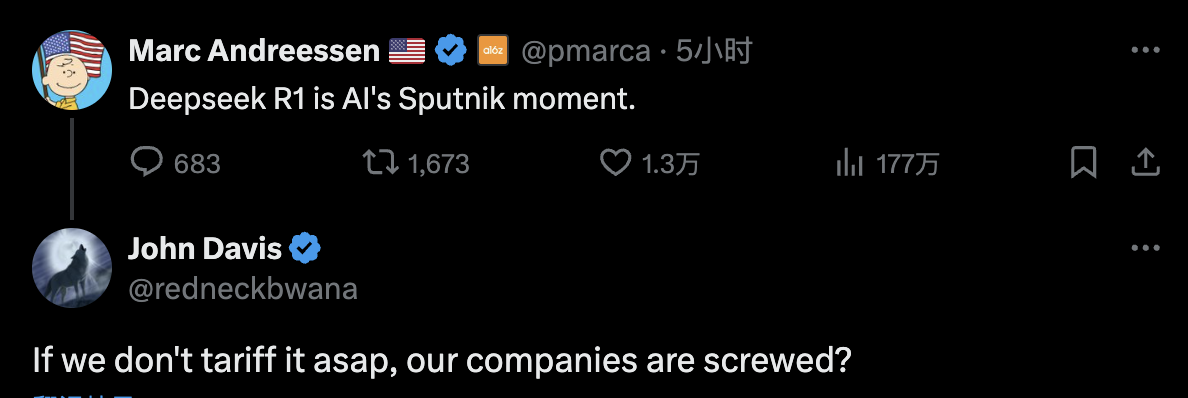Image resolution: width=1188 pixels, height=398 pixels.
Task: Toggle like on the Sputnik moment tweet
Action: coord(615,163)
